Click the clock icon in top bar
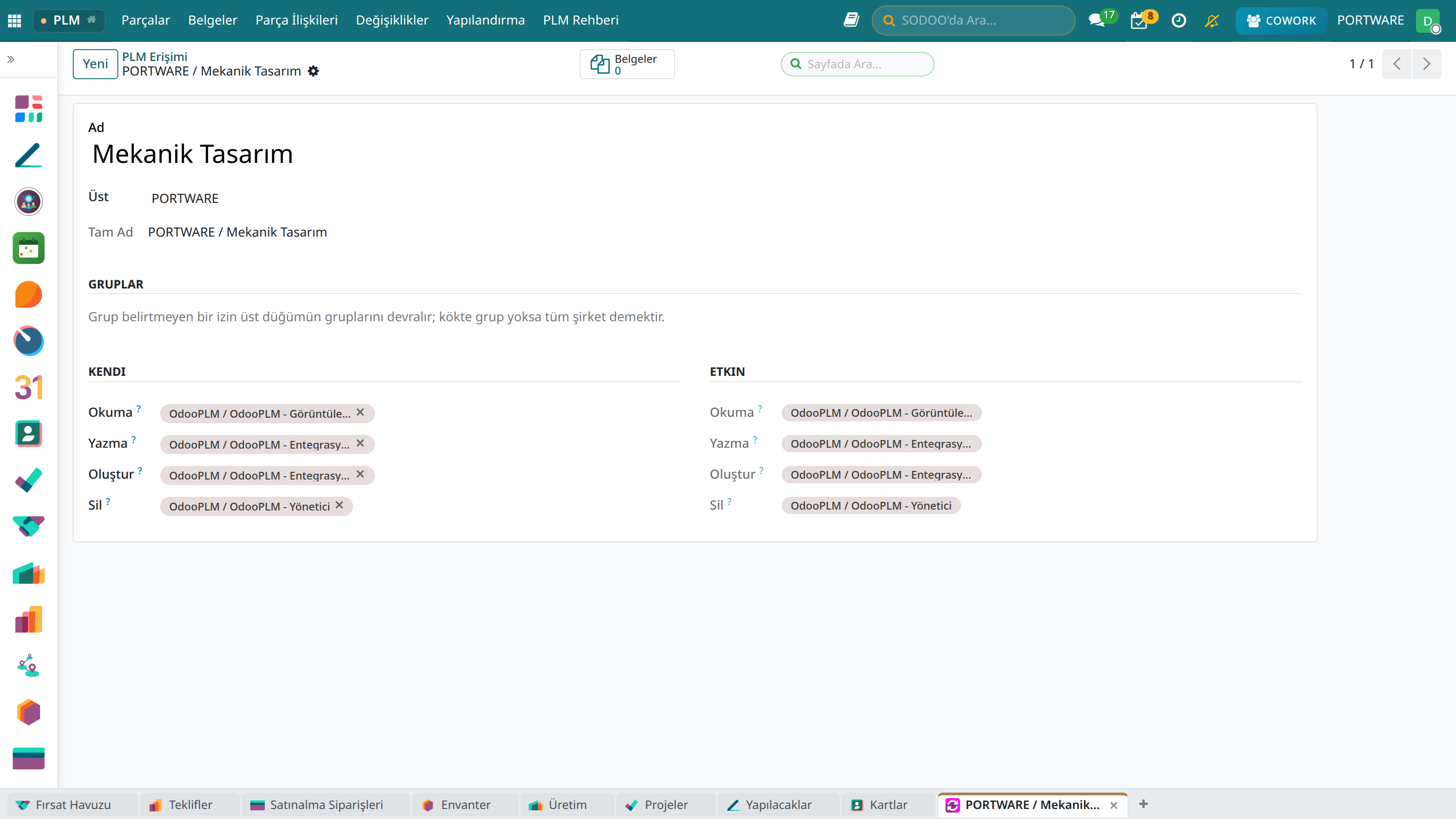This screenshot has width=1456, height=819. coord(1178,20)
